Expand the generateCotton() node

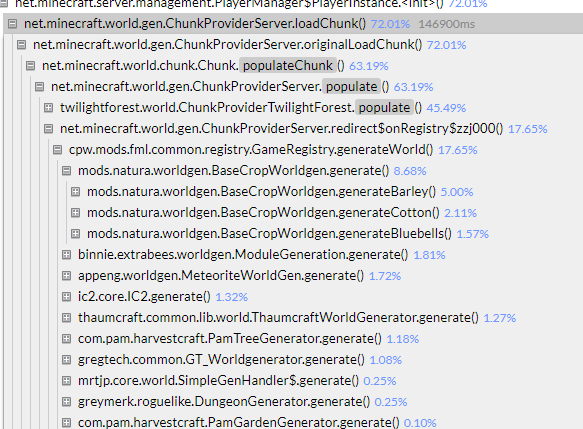(75, 213)
